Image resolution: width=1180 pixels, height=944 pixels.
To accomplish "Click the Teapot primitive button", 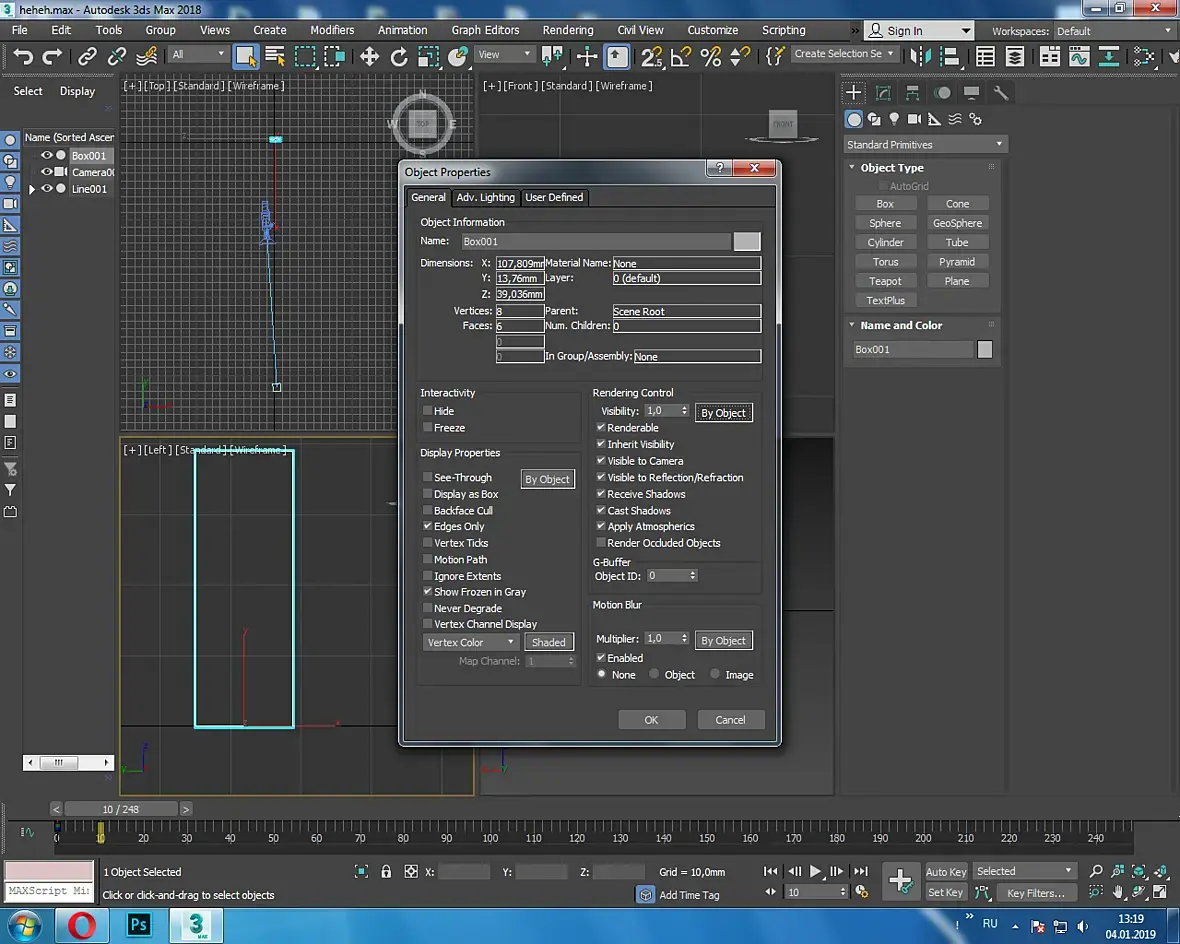I will click(885, 281).
